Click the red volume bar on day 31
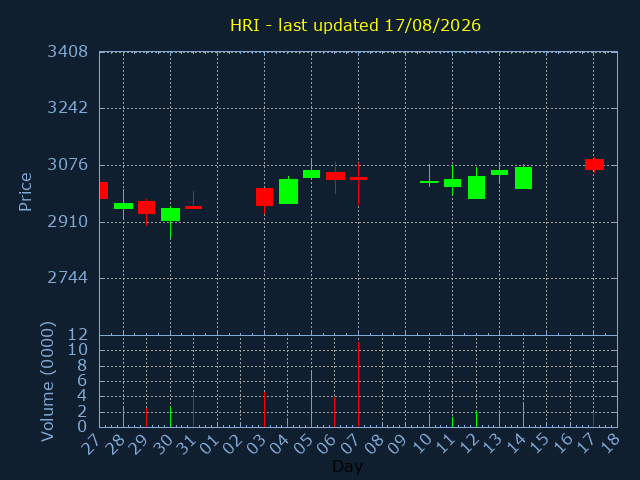The width and height of the screenshot is (640, 480). click(193, 410)
